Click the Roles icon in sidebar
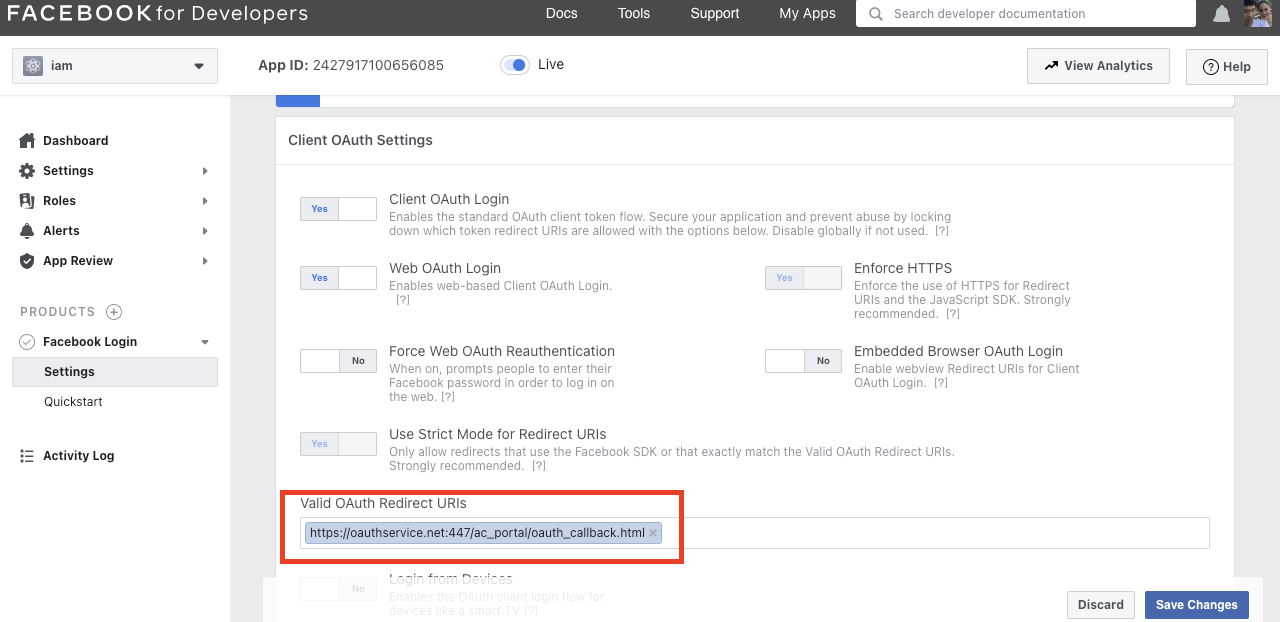 27,200
